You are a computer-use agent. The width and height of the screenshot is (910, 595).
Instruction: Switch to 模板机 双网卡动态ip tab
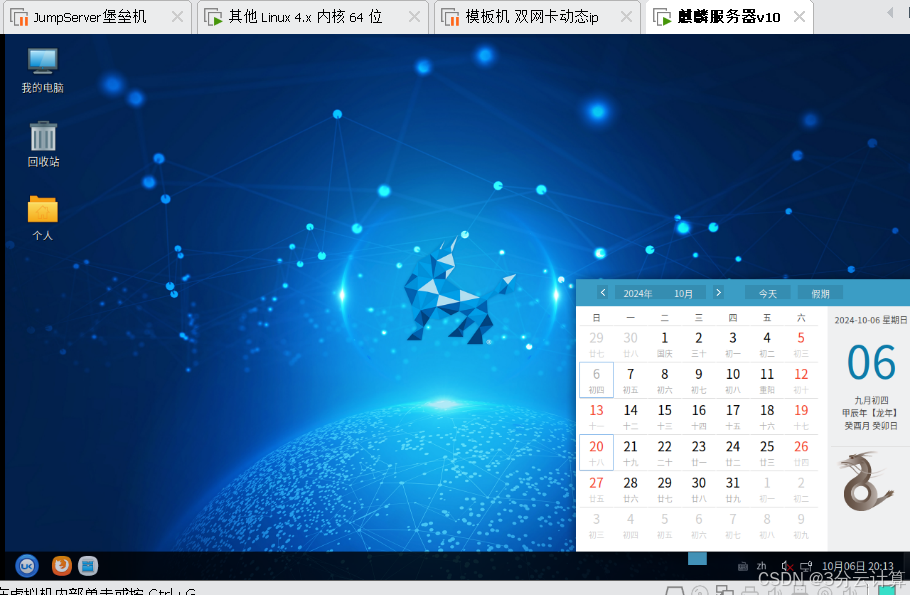[x=531, y=17]
